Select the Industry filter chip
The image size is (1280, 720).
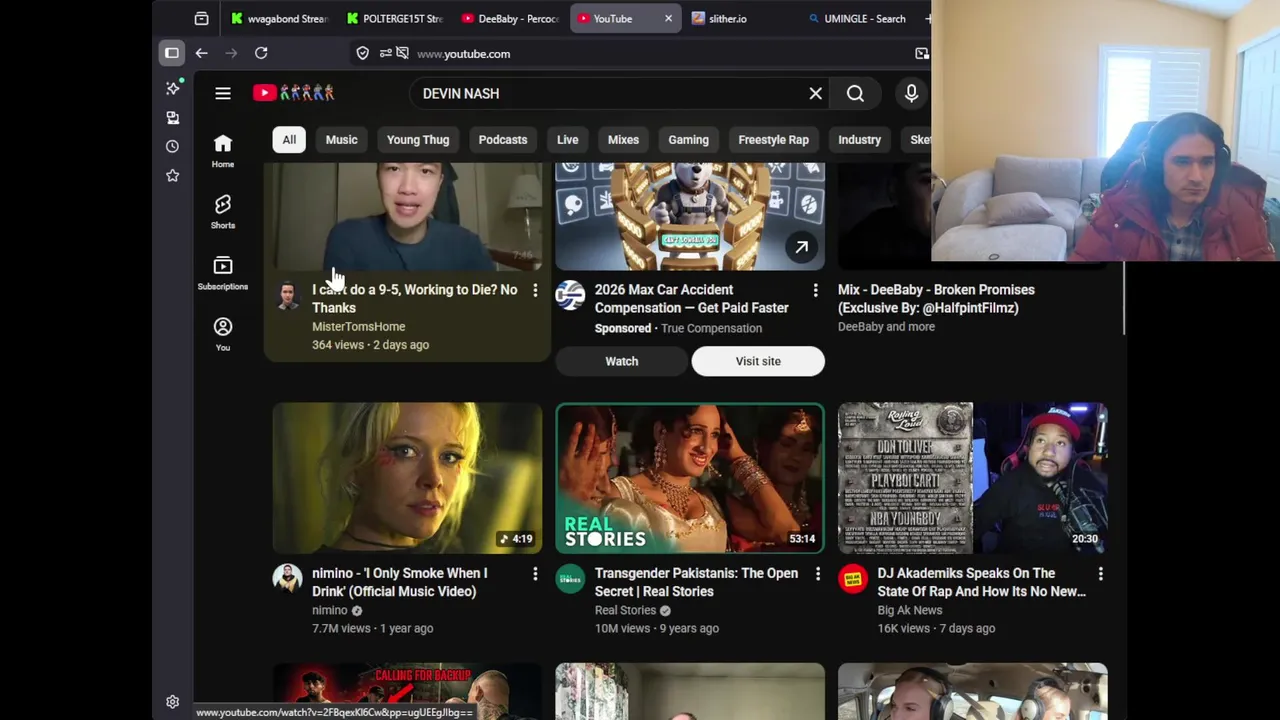859,140
